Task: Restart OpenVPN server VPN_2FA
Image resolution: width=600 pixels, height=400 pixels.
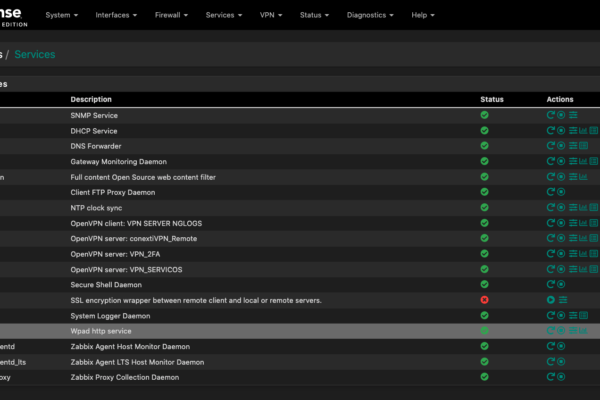Action: (550, 253)
